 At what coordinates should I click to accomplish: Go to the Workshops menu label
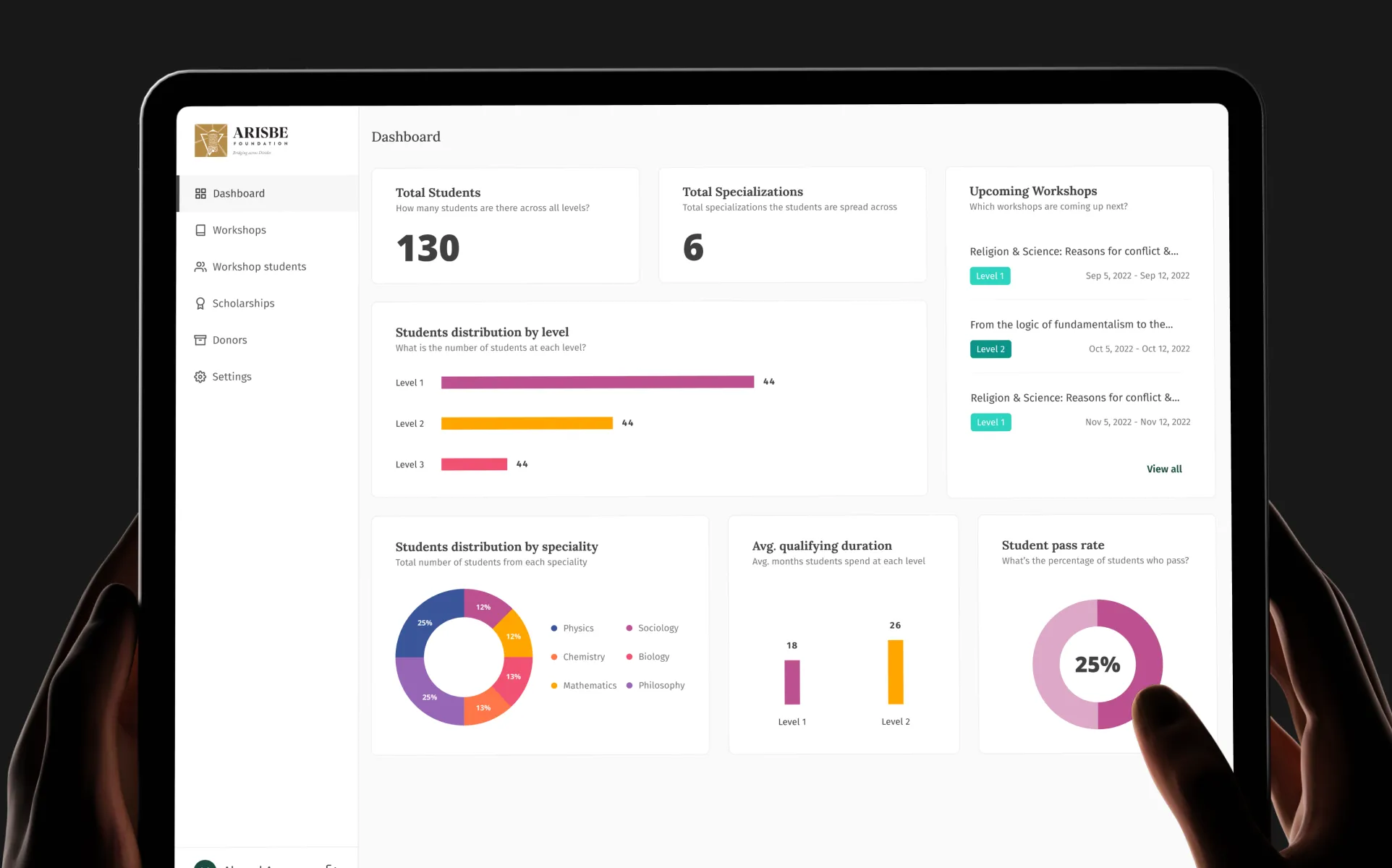coord(239,230)
